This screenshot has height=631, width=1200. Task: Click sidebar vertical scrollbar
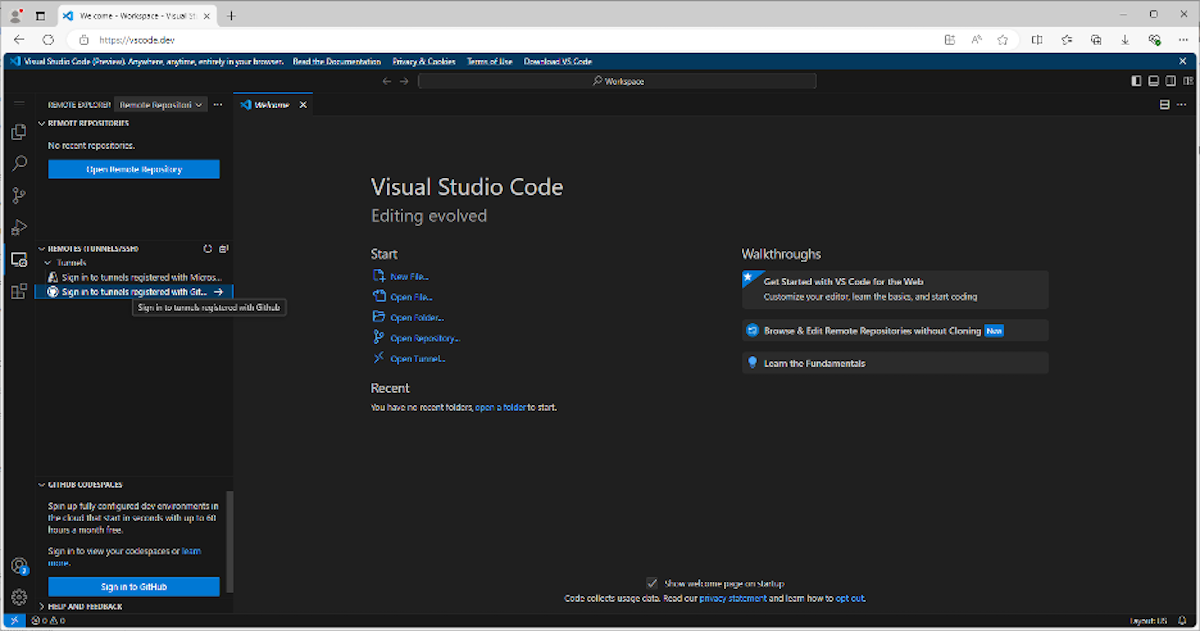[x=230, y=541]
